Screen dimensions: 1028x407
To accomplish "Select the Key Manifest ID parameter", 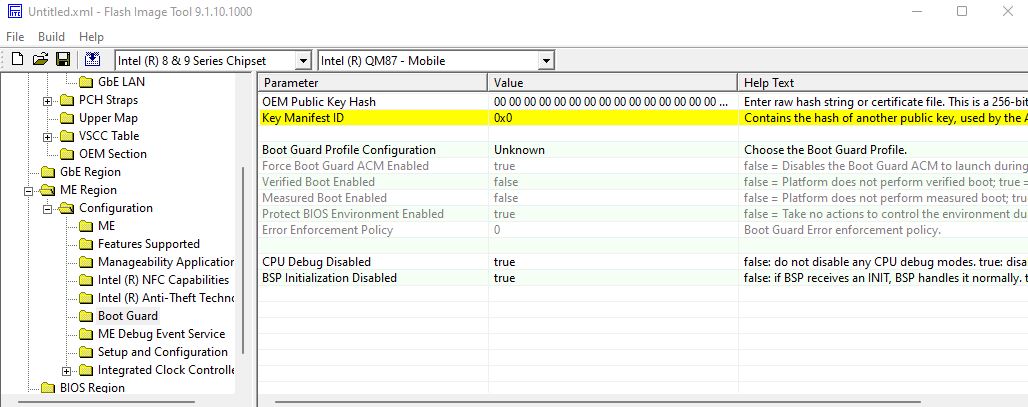I will 302,118.
